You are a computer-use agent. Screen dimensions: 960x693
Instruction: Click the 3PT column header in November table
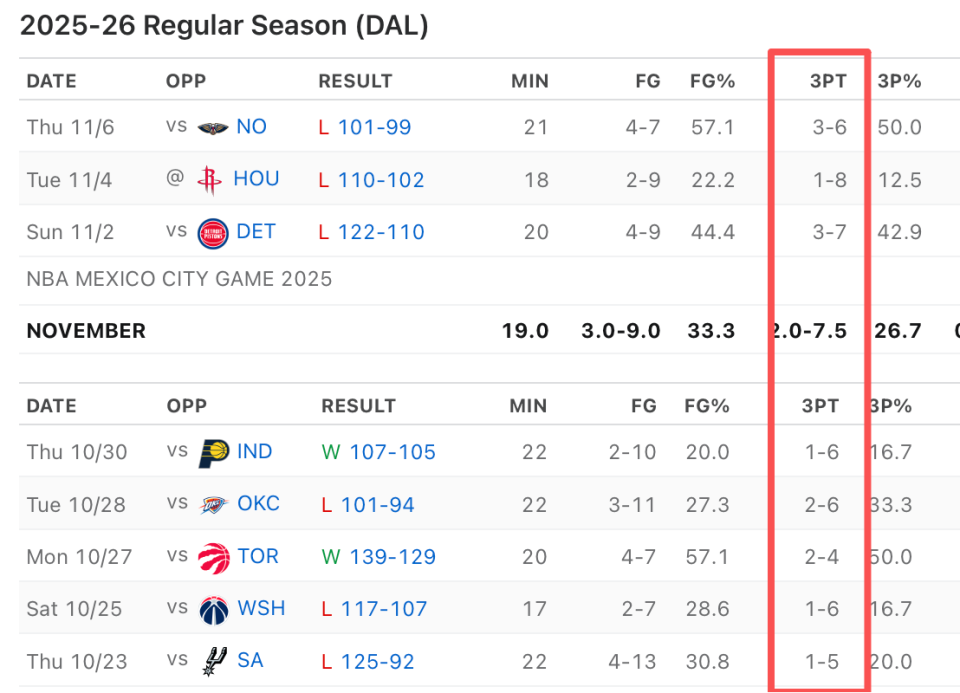(828, 81)
